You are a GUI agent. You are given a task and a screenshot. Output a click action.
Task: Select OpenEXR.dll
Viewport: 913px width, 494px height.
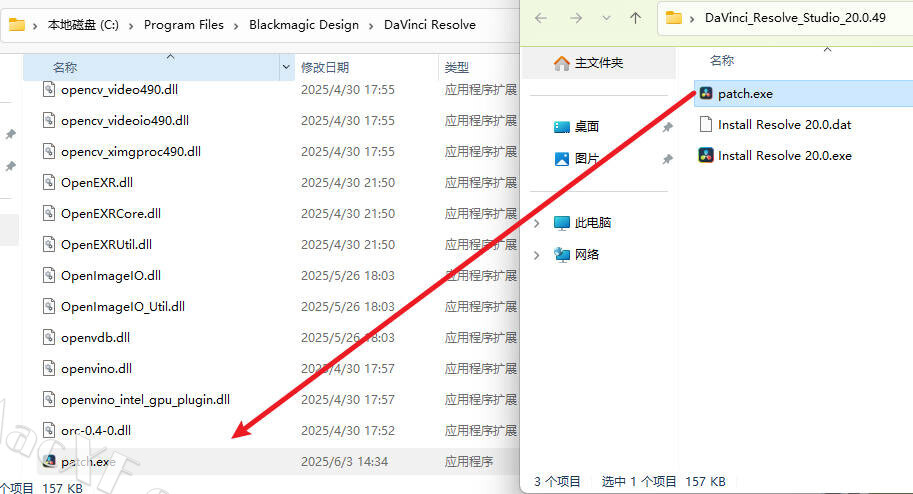97,183
